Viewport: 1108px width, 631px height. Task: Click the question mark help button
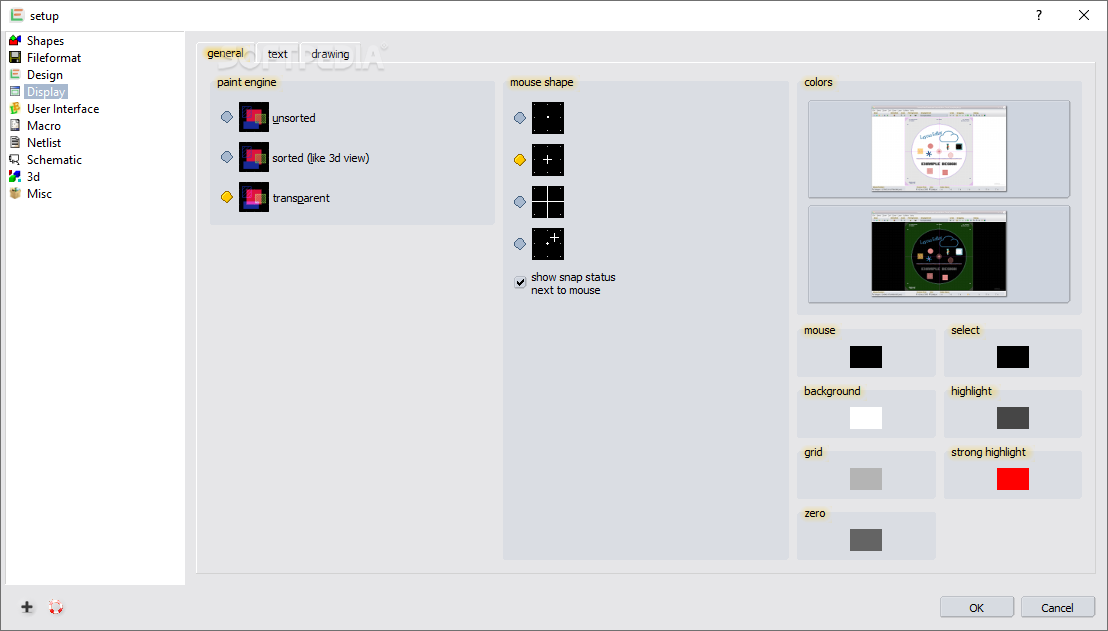click(x=1039, y=15)
